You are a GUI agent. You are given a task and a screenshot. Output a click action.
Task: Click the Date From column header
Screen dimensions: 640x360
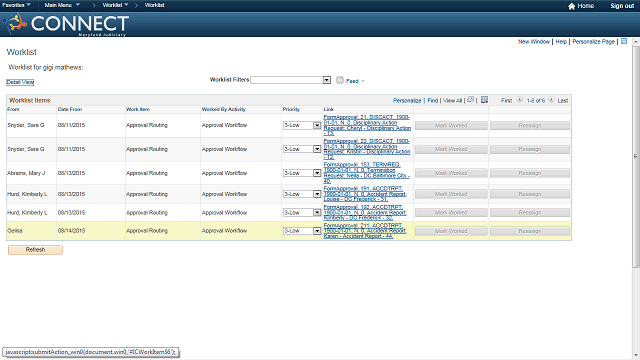click(x=70, y=109)
